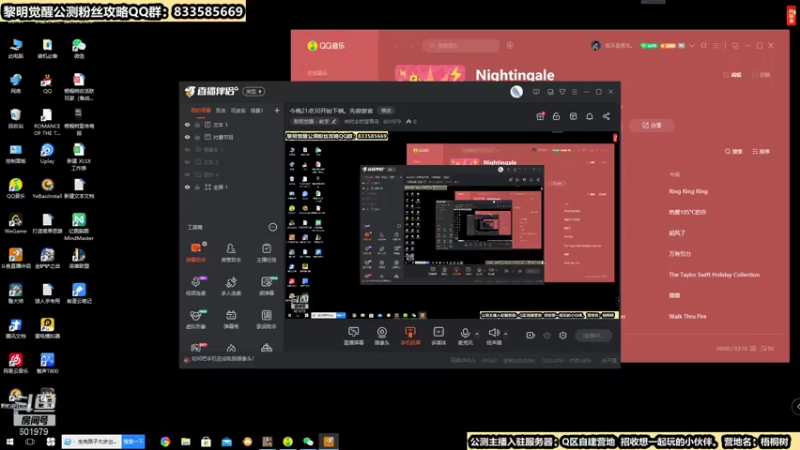Add a 多媒体 source
Viewport: 800px width, 450px height.
[438, 336]
